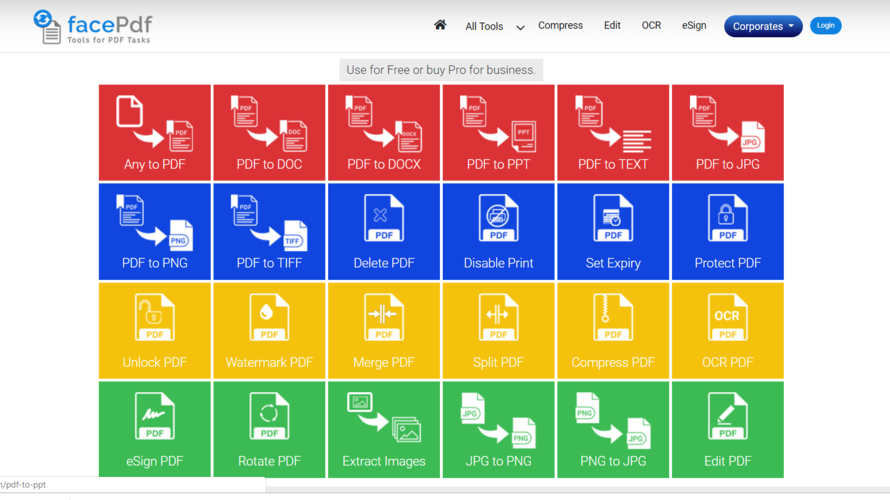Image resolution: width=890 pixels, height=500 pixels.
Task: Select the PDF to PPT tool
Action: (x=498, y=133)
